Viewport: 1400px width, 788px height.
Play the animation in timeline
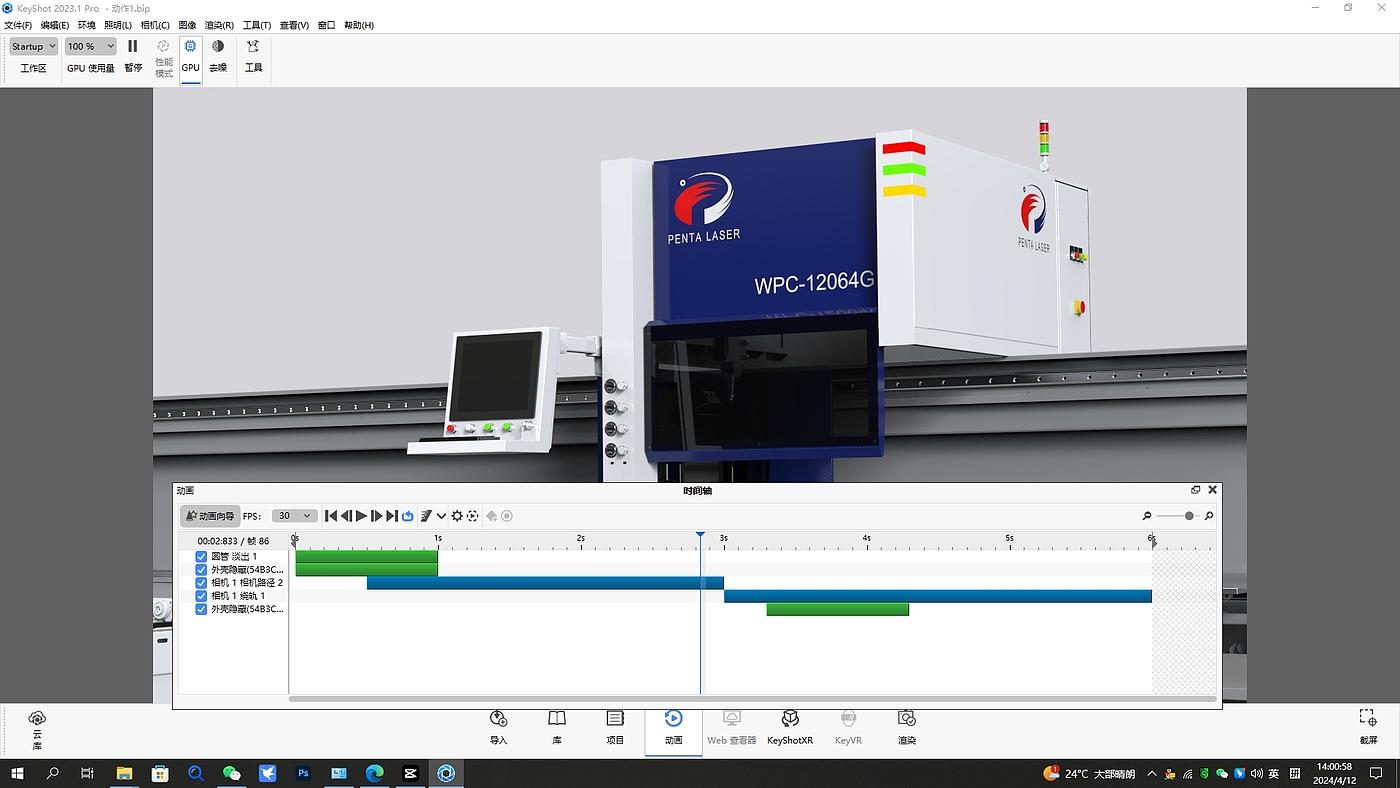click(361, 516)
